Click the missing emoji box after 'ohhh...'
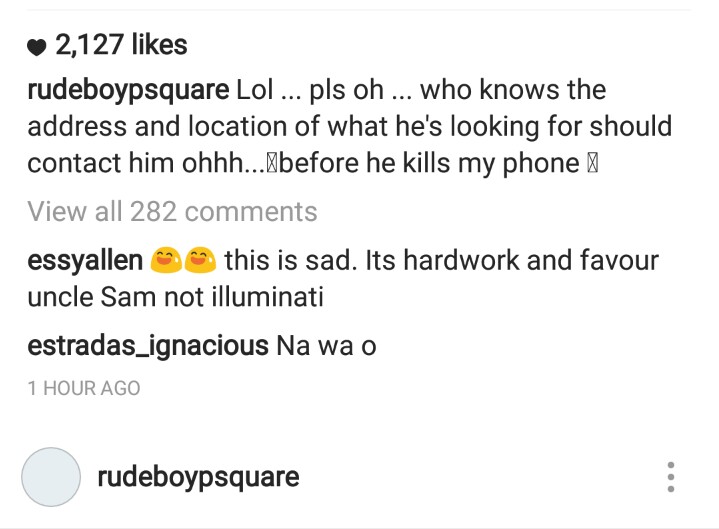Screen dimensions: 719x529 pos(271,164)
